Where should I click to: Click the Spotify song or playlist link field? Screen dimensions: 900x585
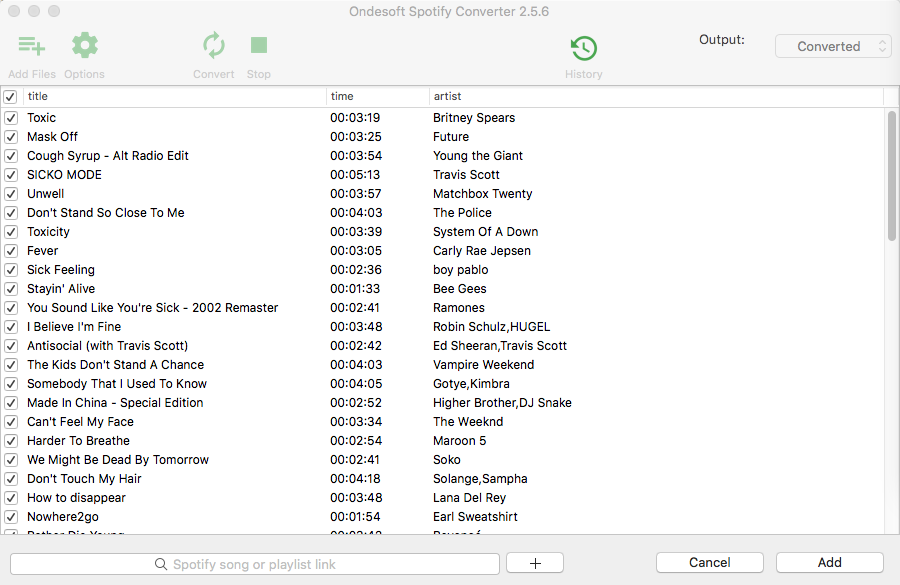coord(255,564)
